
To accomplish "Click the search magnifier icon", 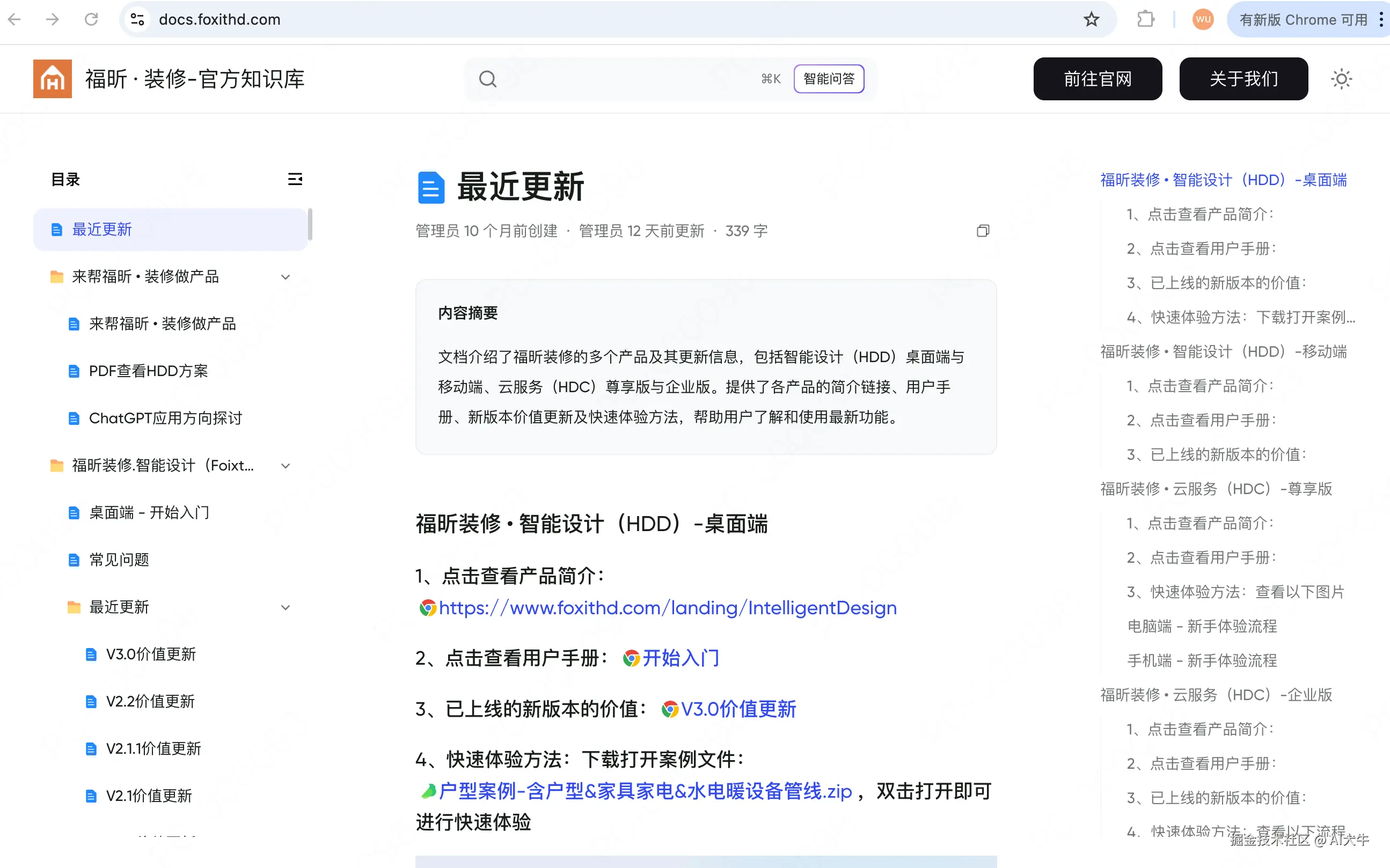I will [x=487, y=79].
